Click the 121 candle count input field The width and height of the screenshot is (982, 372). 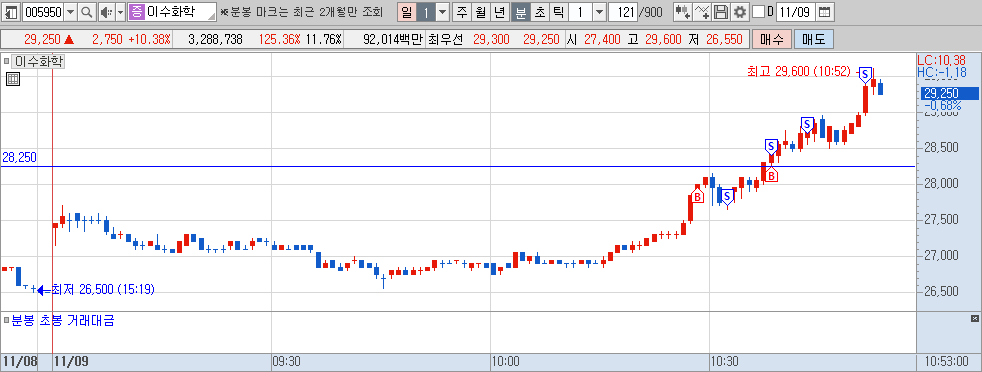pyautogui.click(x=623, y=12)
